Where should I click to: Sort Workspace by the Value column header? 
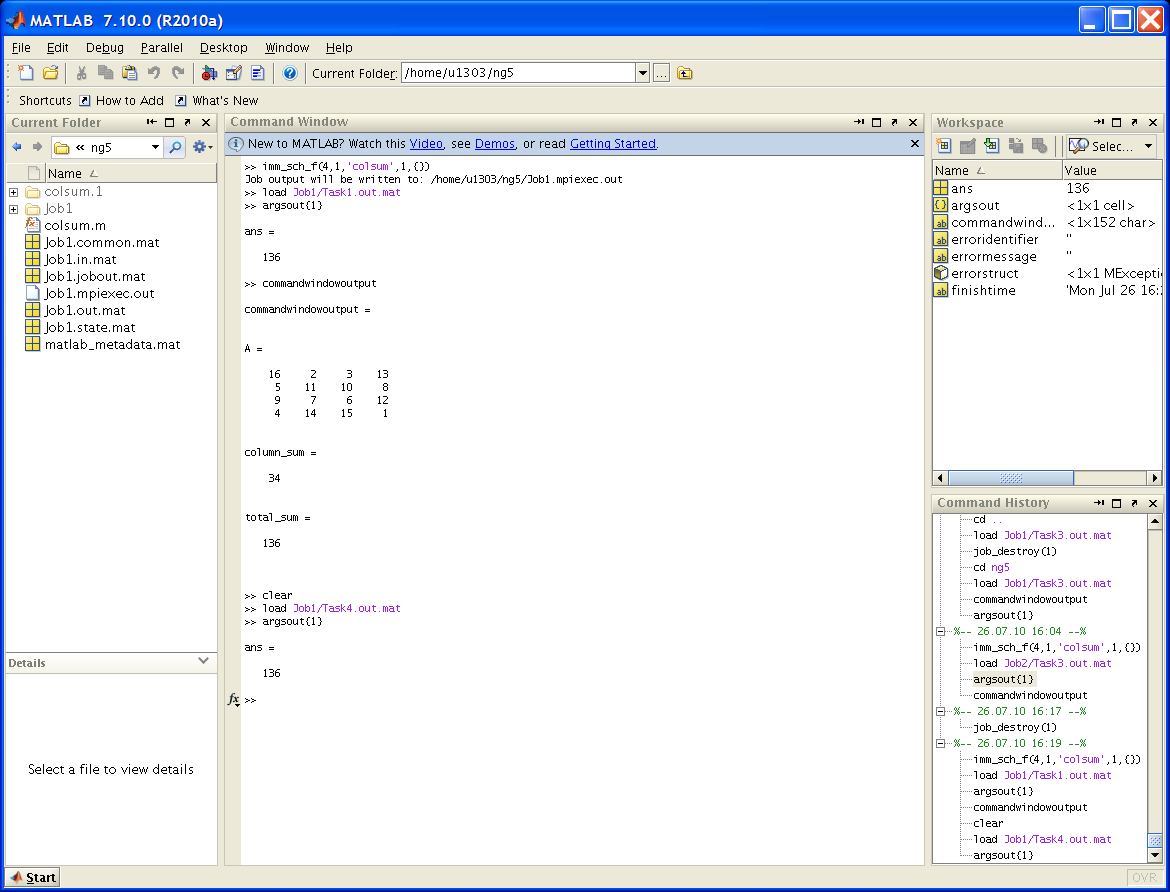click(x=1112, y=171)
